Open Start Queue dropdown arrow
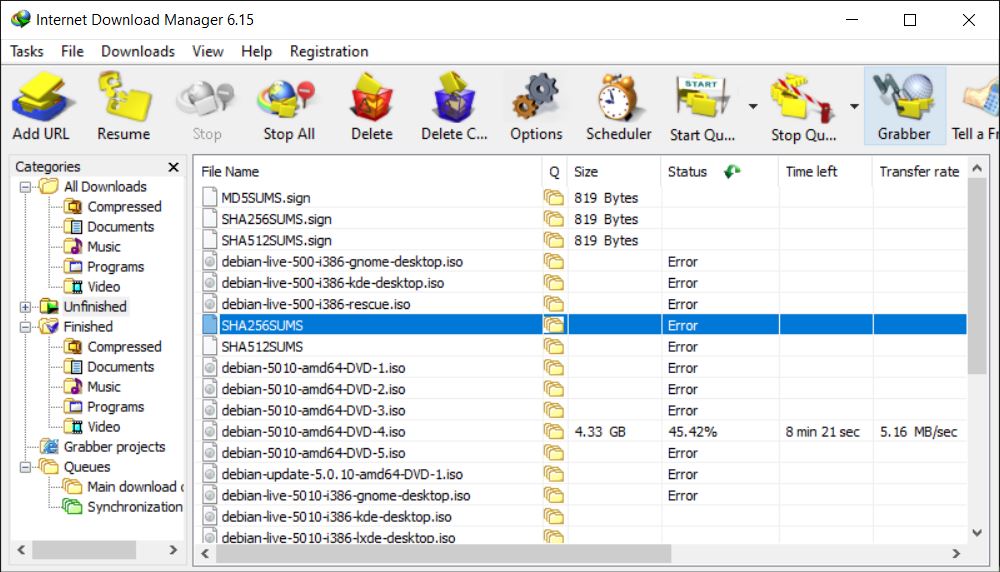Image resolution: width=1000 pixels, height=572 pixels. (x=753, y=106)
